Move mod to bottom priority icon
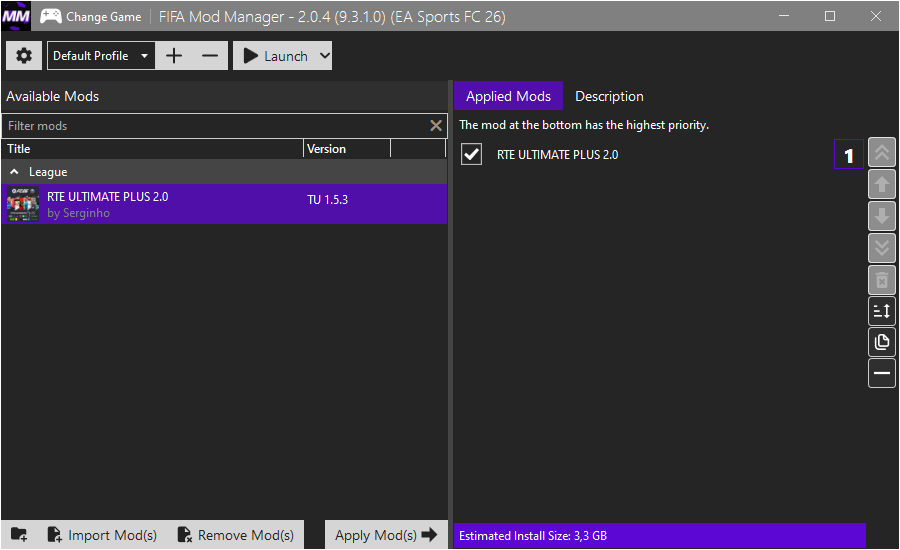This screenshot has width=900, height=550. pos(882,247)
